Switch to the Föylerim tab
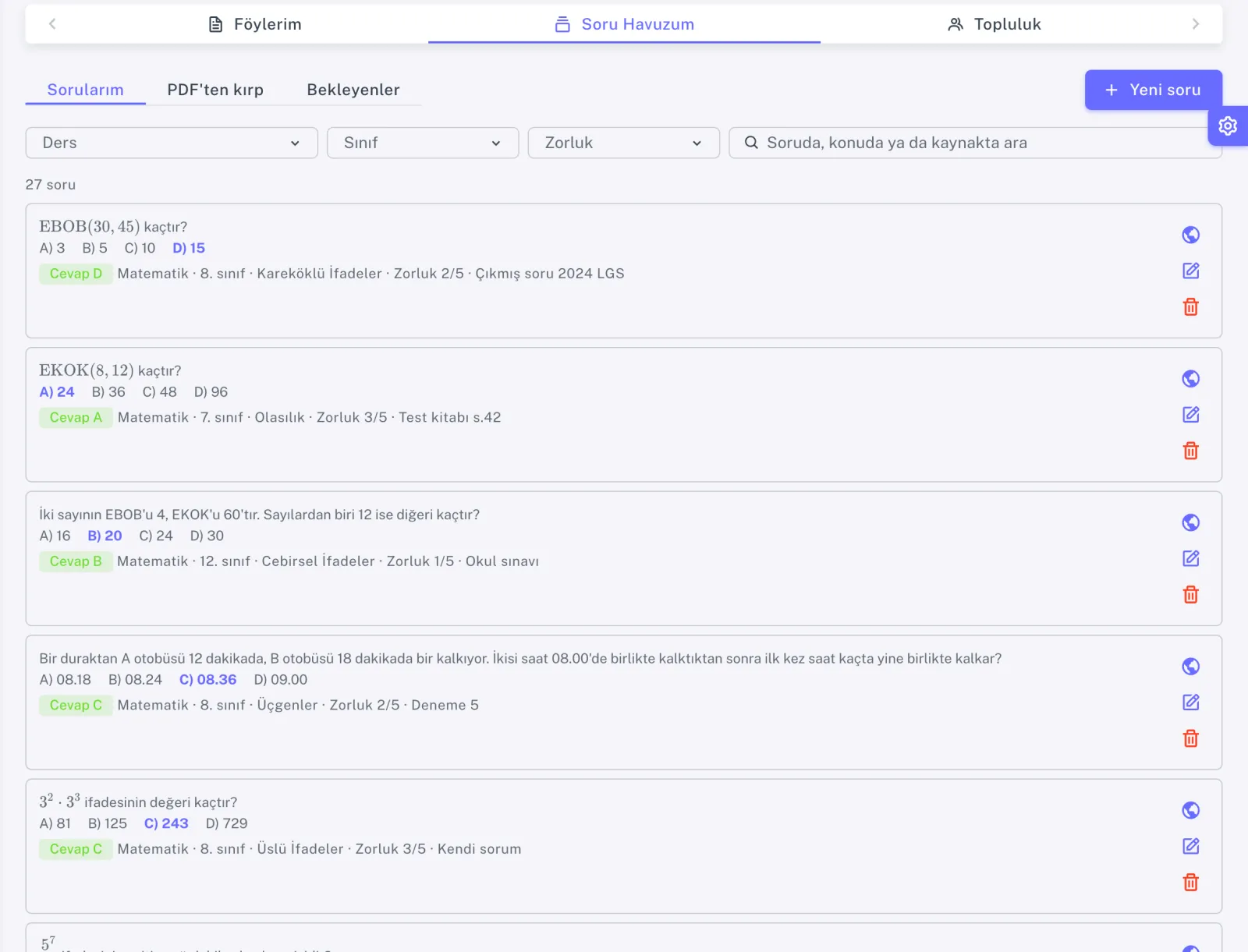Image resolution: width=1248 pixels, height=952 pixels. [255, 24]
